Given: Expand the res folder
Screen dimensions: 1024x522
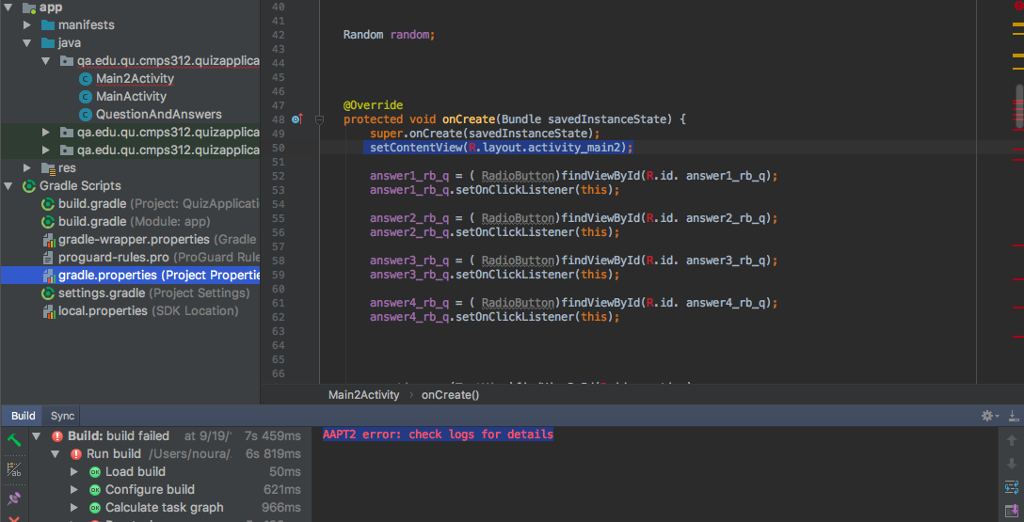Looking at the screenshot, I should pos(27,169).
